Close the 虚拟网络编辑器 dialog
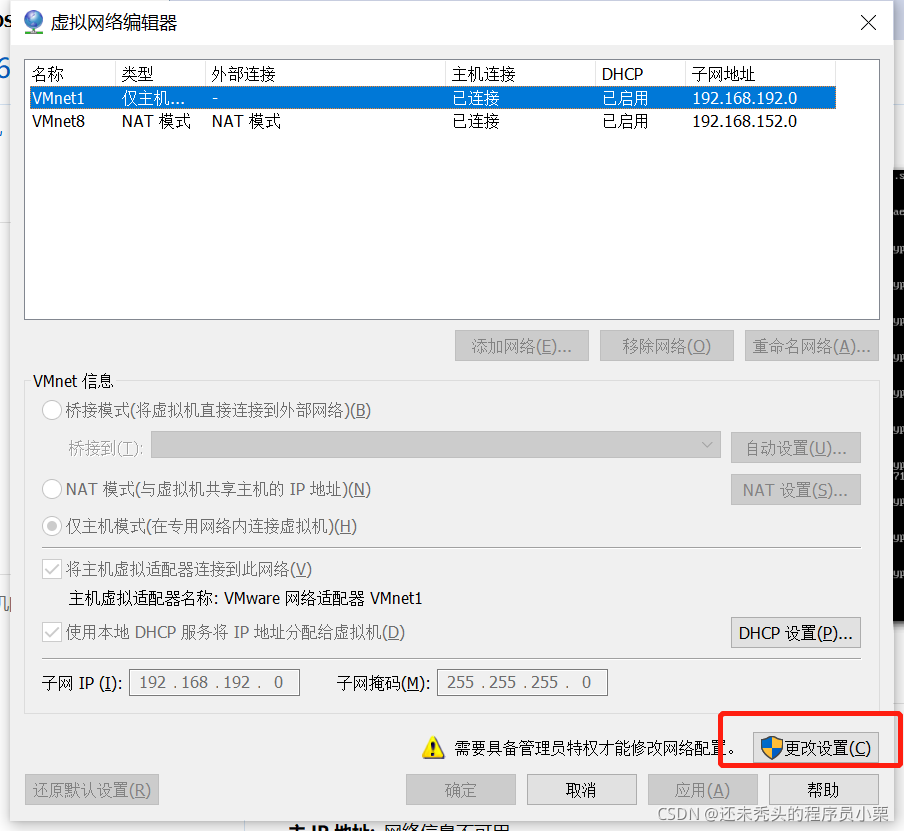The height and width of the screenshot is (831, 904). tap(868, 23)
